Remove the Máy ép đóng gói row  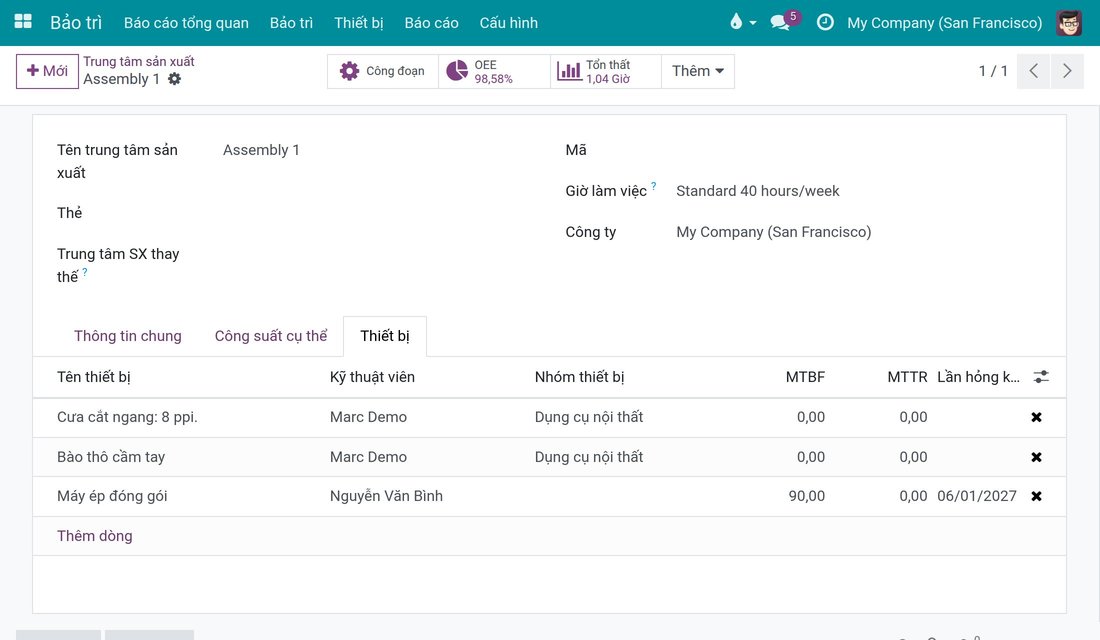(1036, 496)
